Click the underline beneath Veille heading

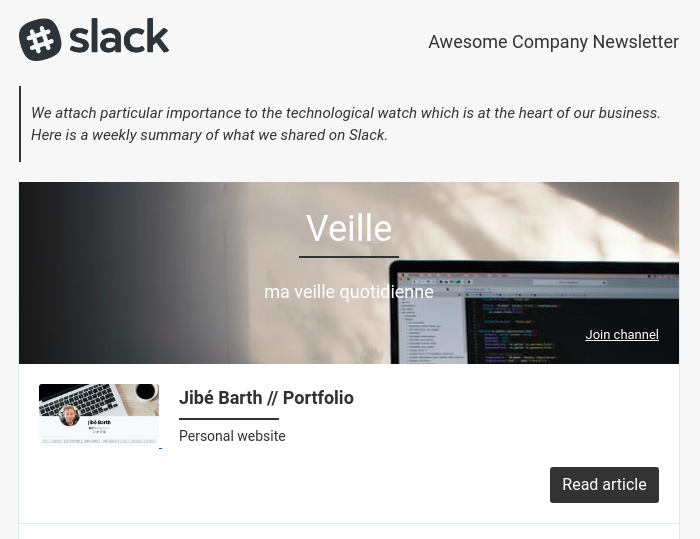coord(348,257)
